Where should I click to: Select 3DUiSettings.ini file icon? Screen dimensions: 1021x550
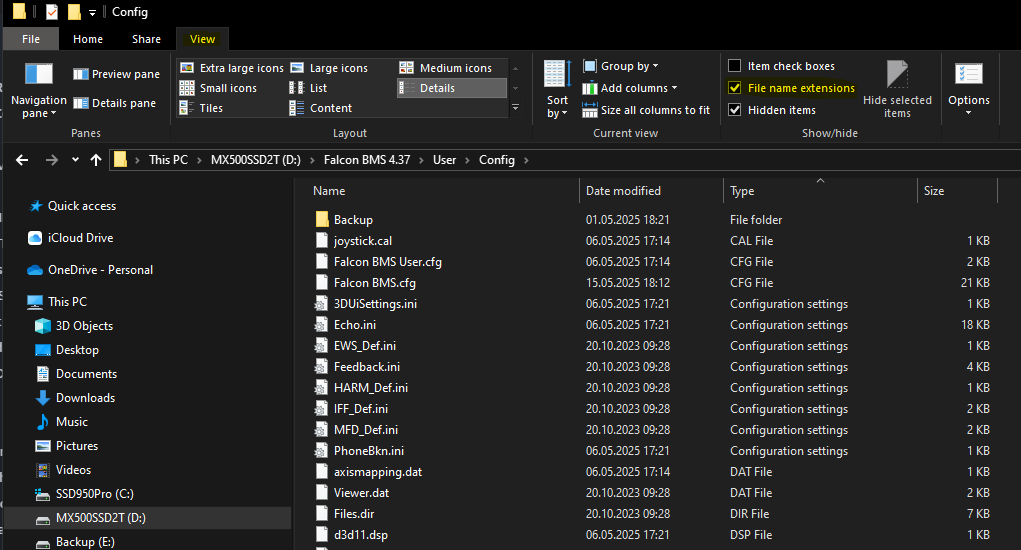(321, 303)
